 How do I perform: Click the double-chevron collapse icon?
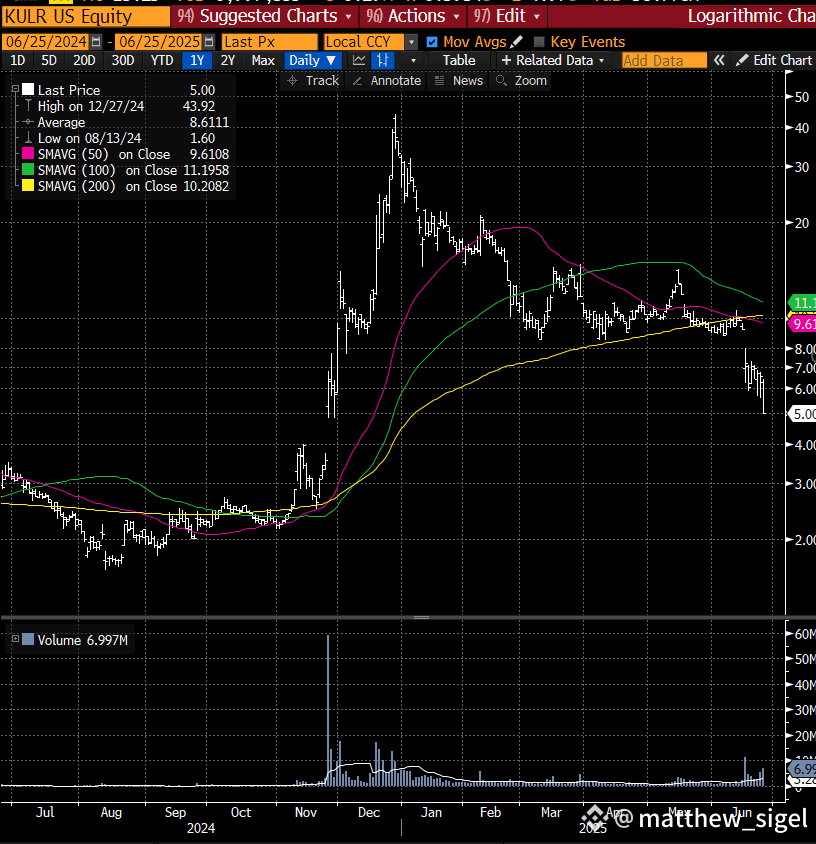719,60
